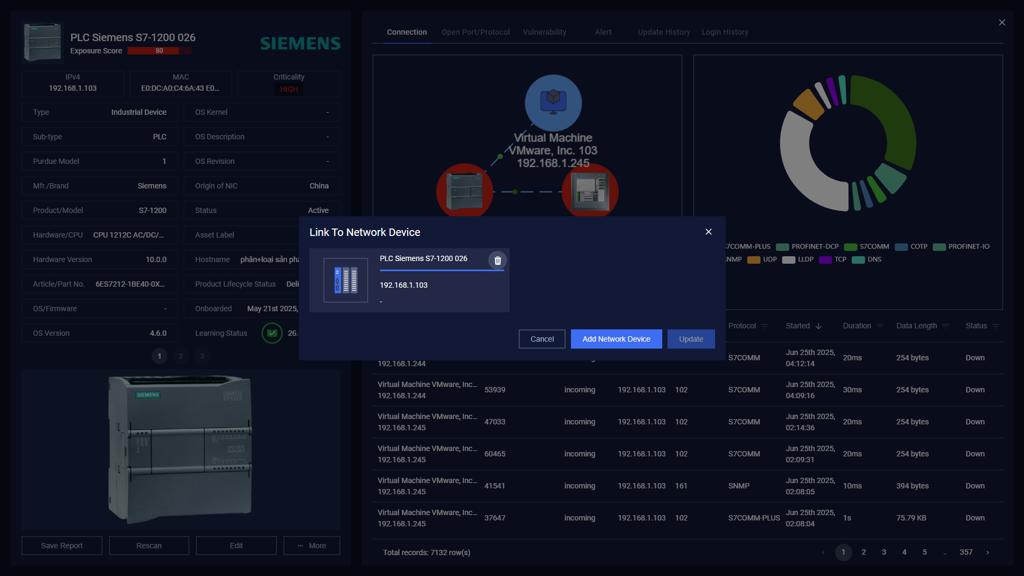Image resolution: width=1024 pixels, height=576 pixels.
Task: Switch to the Vulnerability tab
Action: pos(544,32)
